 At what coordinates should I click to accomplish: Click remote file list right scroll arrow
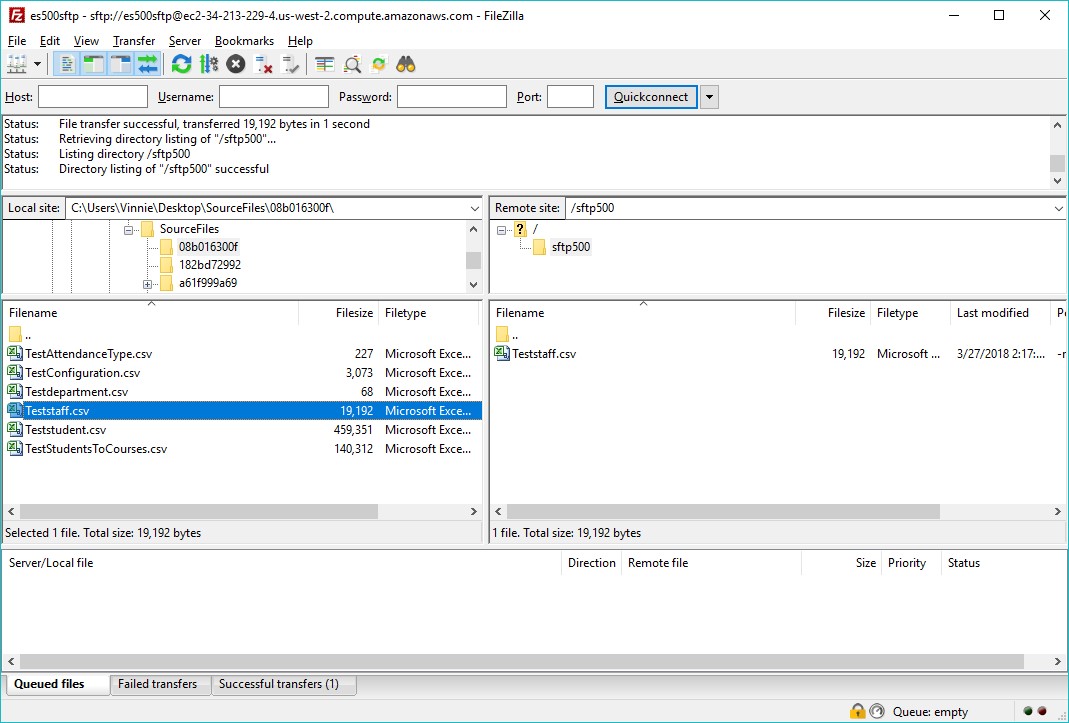click(1057, 511)
